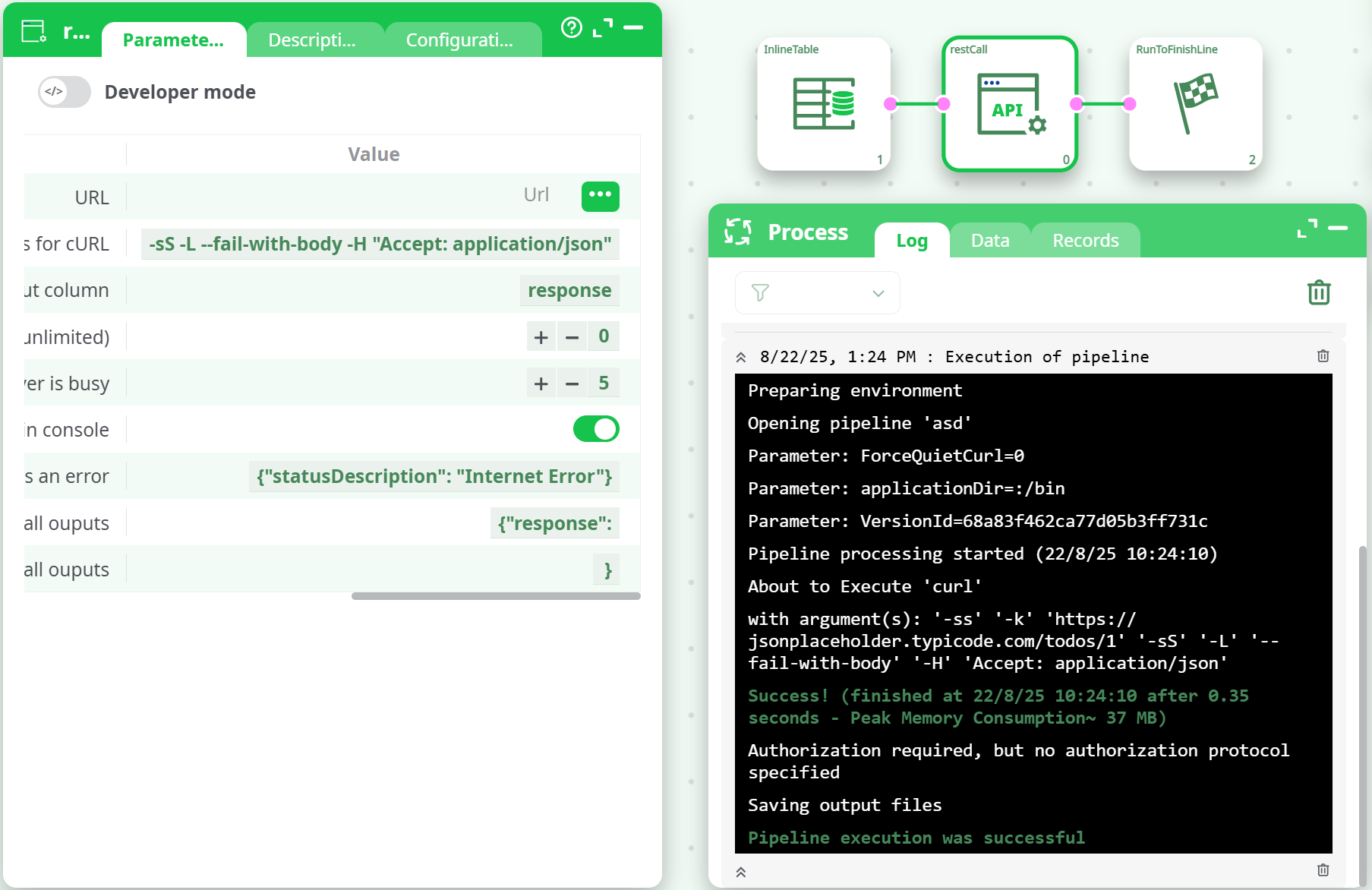Open the help question mark icon
This screenshot has height=890, width=1372.
click(571, 28)
